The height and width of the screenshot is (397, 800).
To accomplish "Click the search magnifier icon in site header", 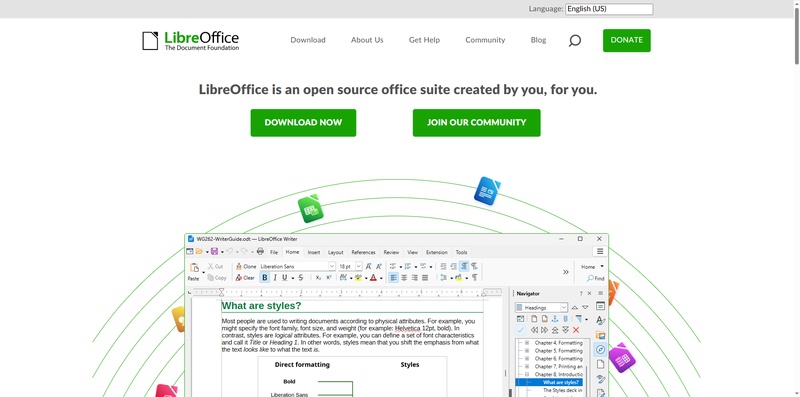I will 574,40.
